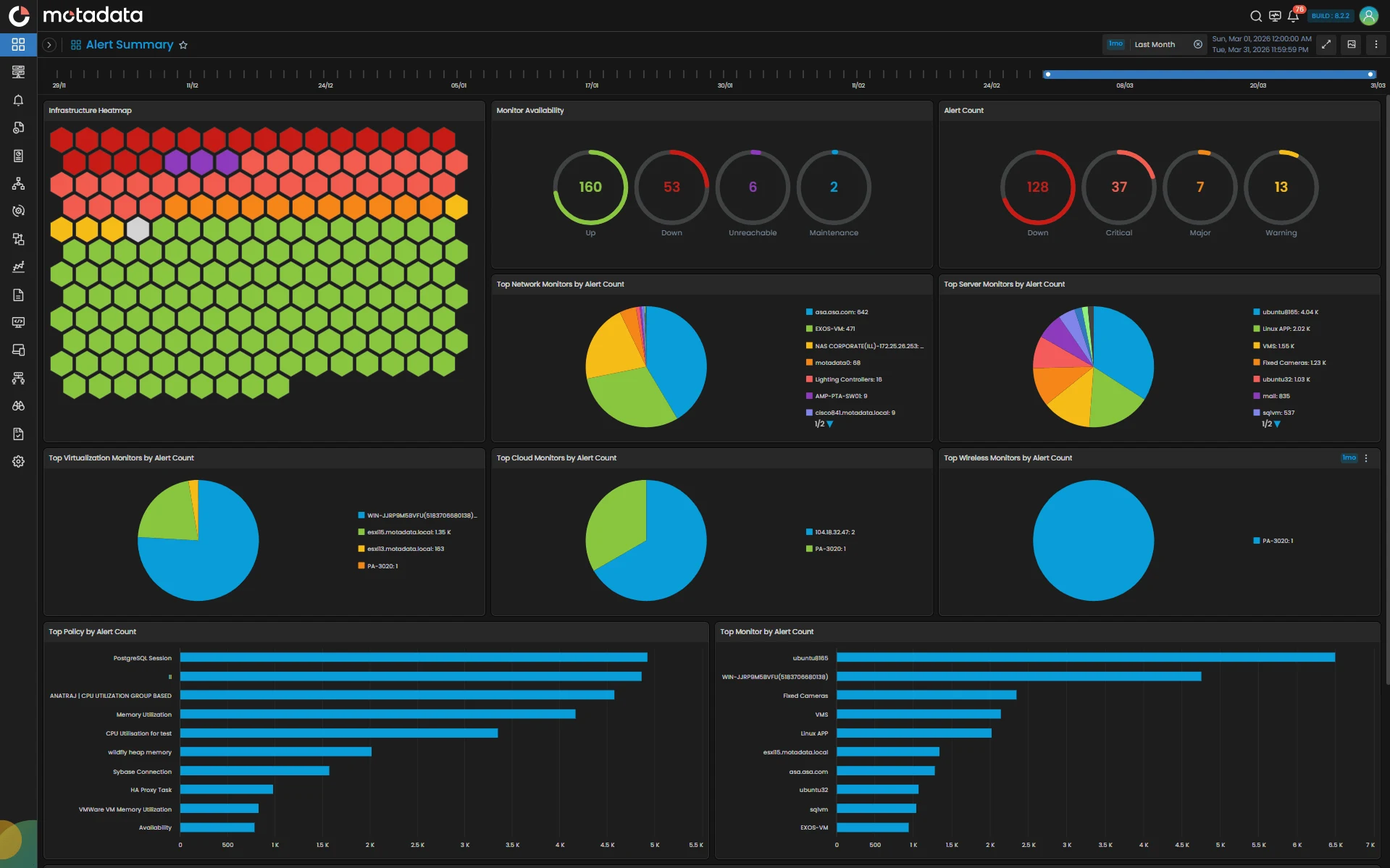Image resolution: width=1390 pixels, height=868 pixels.
Task: Click the search magnifier in top bar
Action: pos(1256,16)
